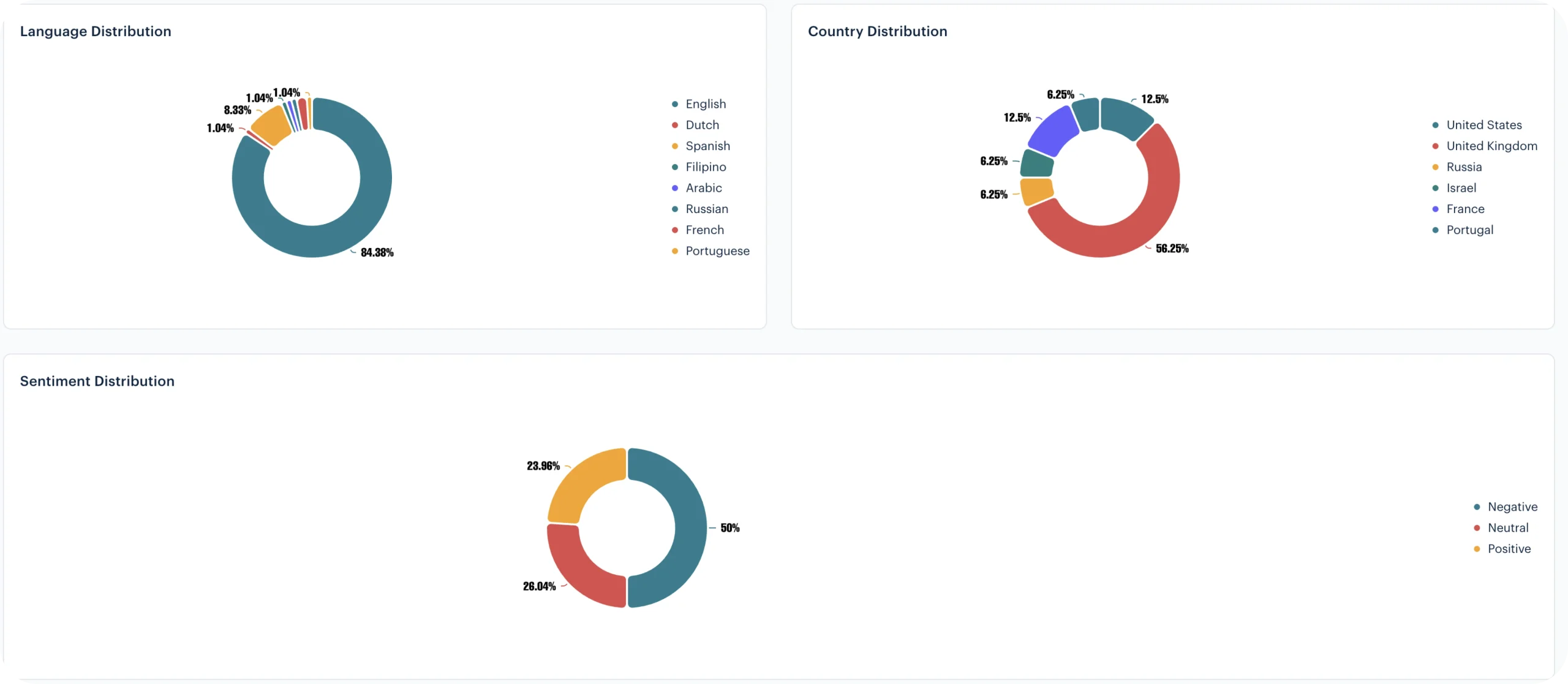The image size is (1568, 684).
Task: Click the 84.38% data label
Action: (377, 253)
